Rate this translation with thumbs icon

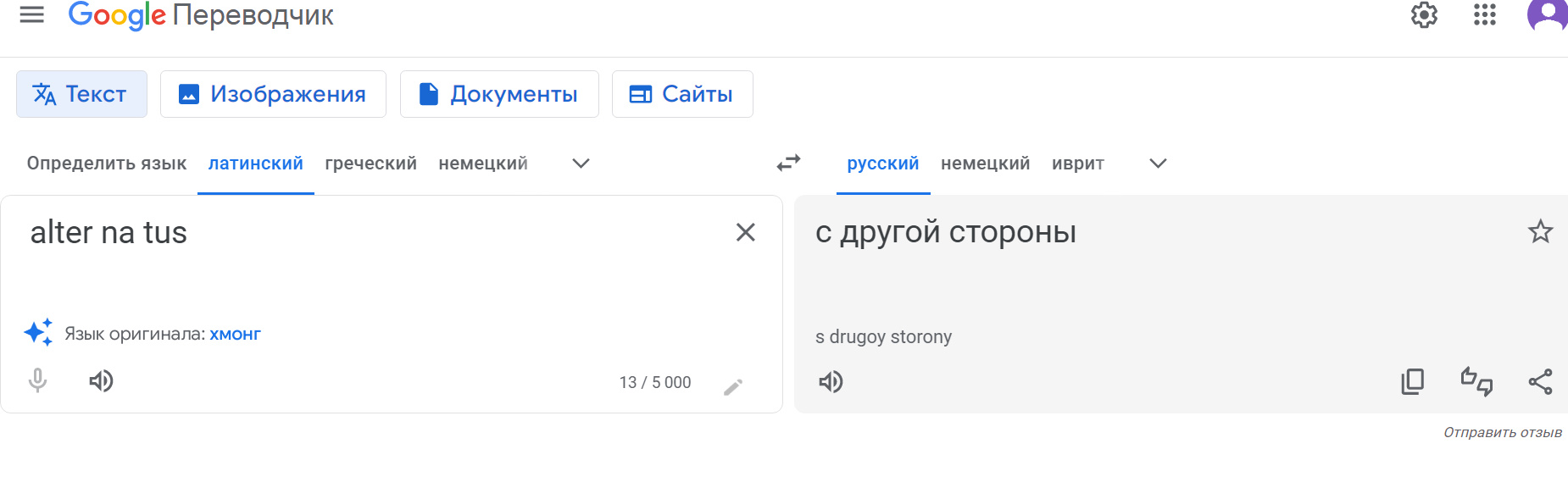tap(1476, 382)
